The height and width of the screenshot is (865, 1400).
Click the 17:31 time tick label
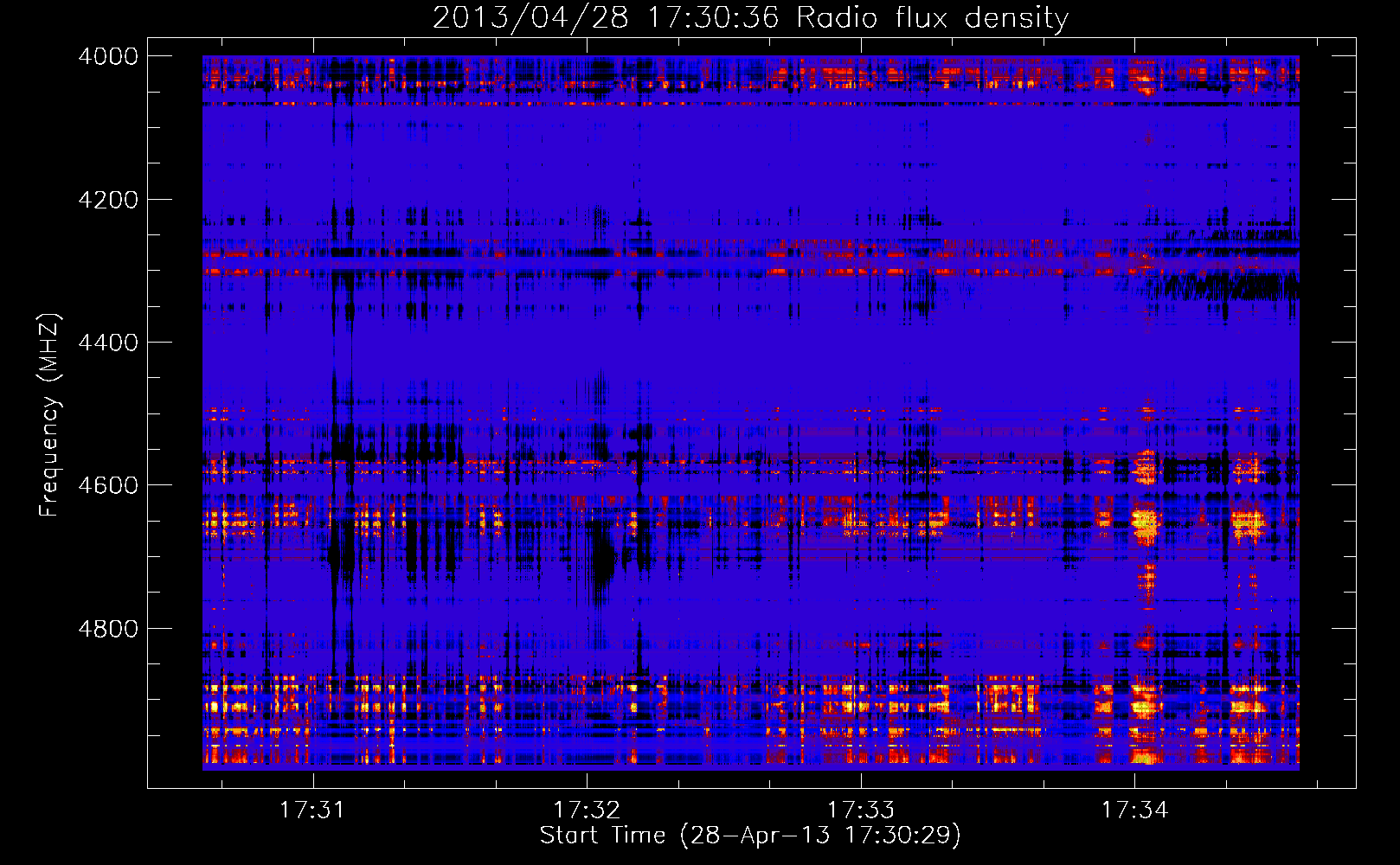pos(312,811)
